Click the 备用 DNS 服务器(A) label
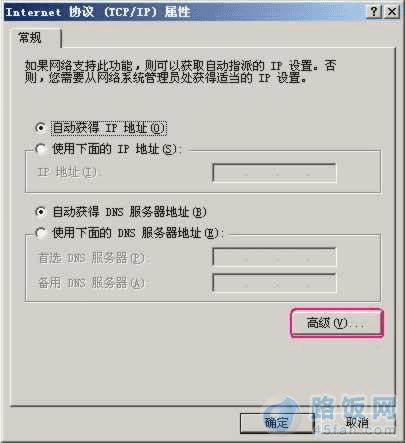Image resolution: width=405 pixels, height=443 pixels. (x=91, y=283)
